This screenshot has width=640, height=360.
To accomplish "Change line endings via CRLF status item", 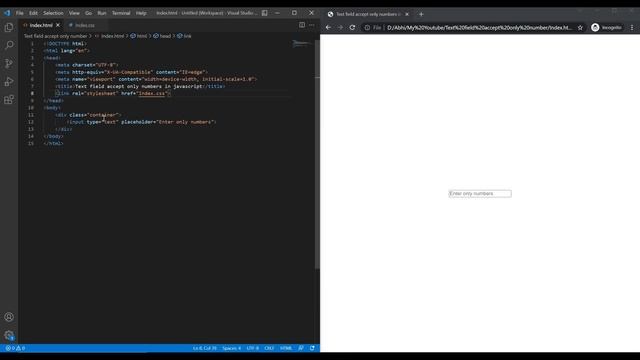I will pos(269,348).
